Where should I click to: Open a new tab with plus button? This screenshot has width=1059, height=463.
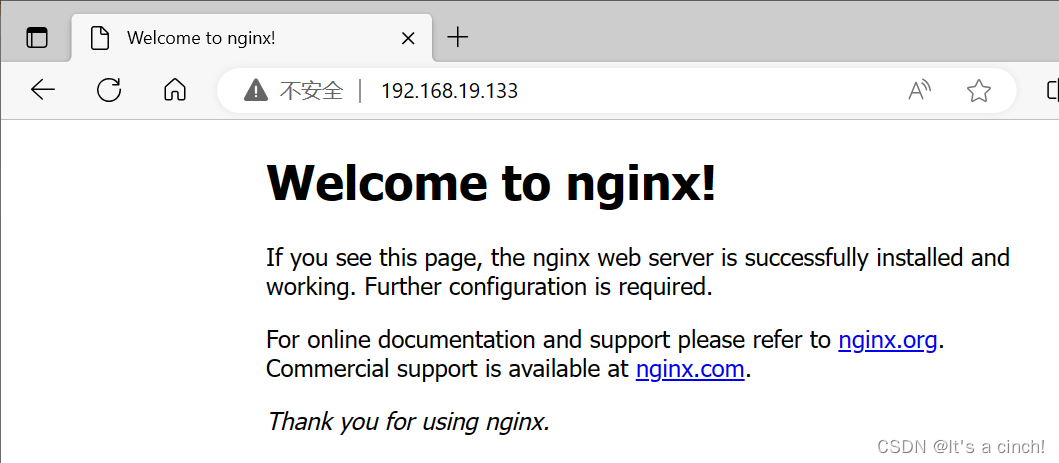(458, 37)
